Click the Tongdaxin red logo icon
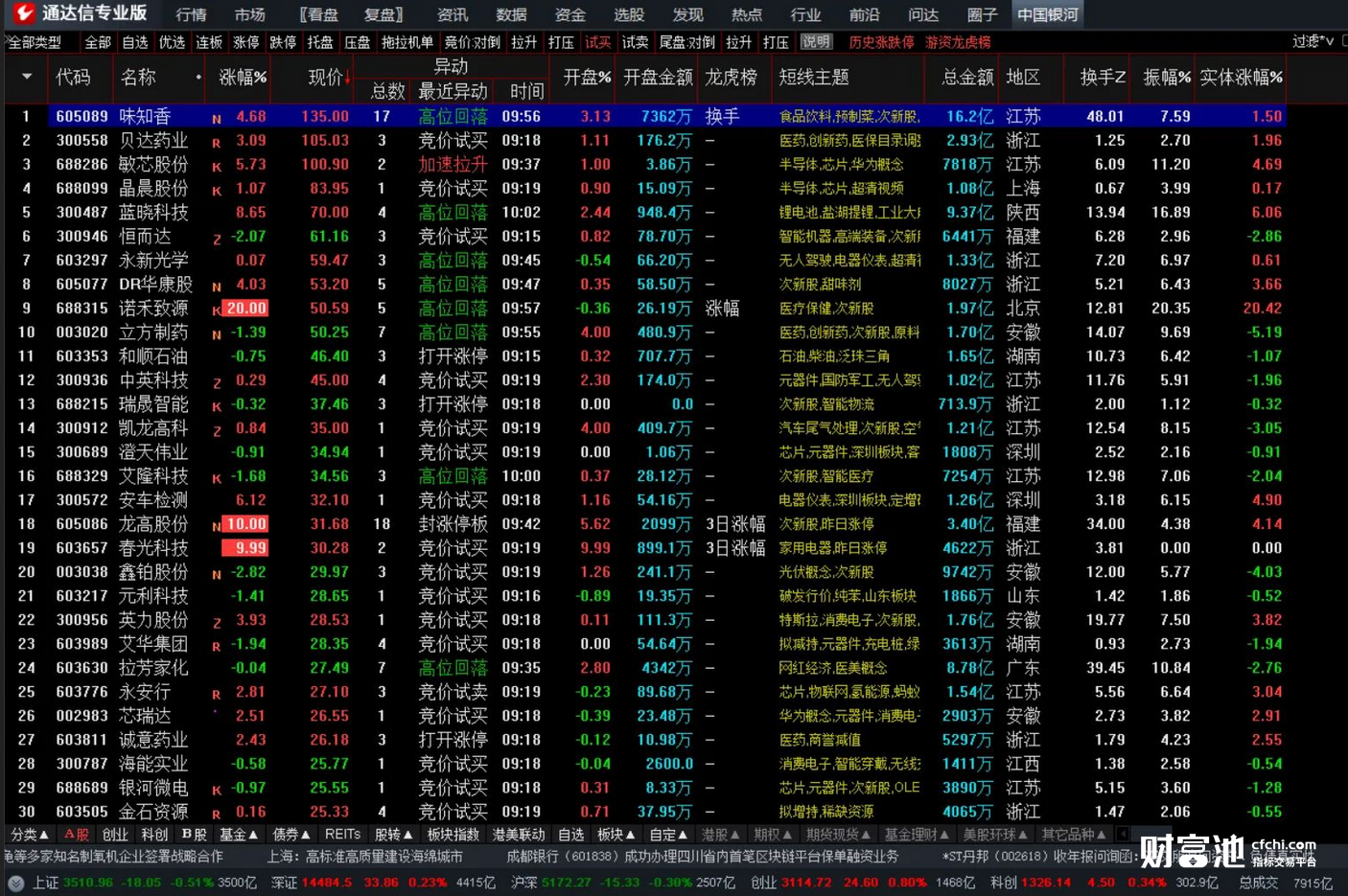1348x896 pixels. click(22, 13)
